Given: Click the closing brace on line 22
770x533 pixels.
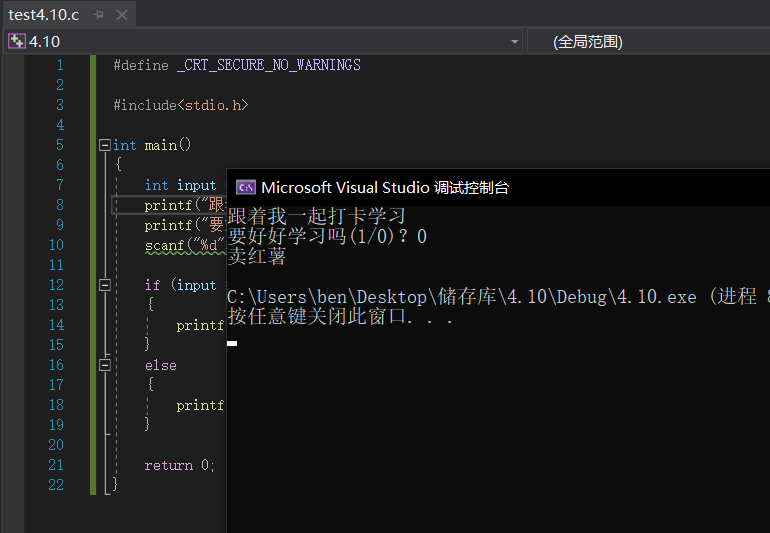Looking at the screenshot, I should point(114,484).
